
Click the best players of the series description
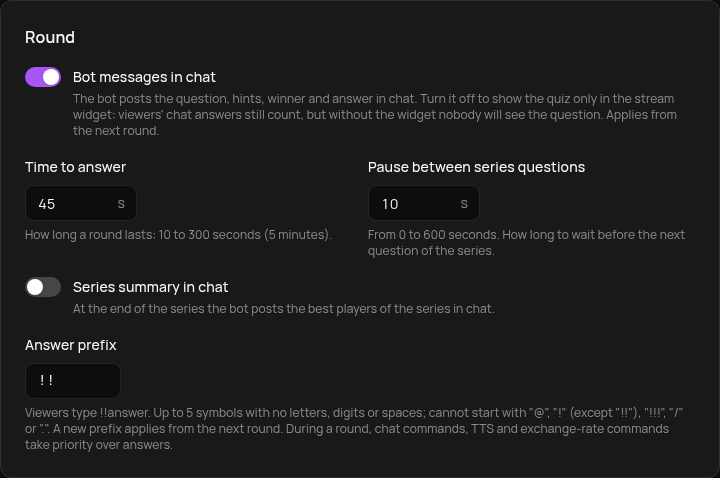[x=283, y=309]
